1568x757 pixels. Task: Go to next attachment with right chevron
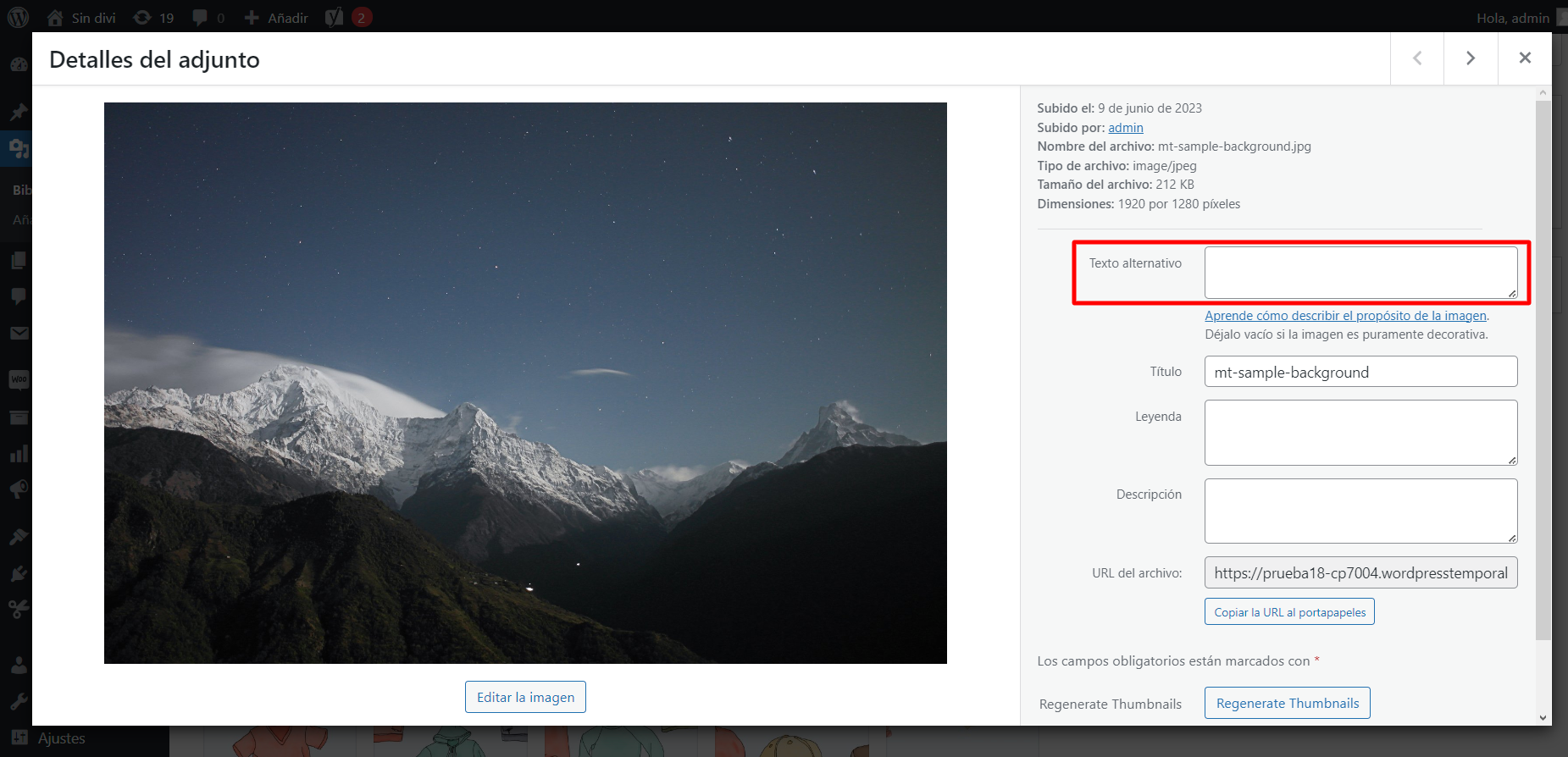[1471, 58]
